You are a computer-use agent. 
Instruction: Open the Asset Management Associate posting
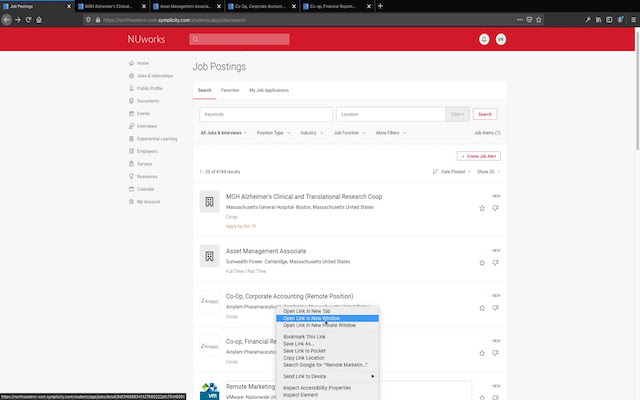coord(266,251)
